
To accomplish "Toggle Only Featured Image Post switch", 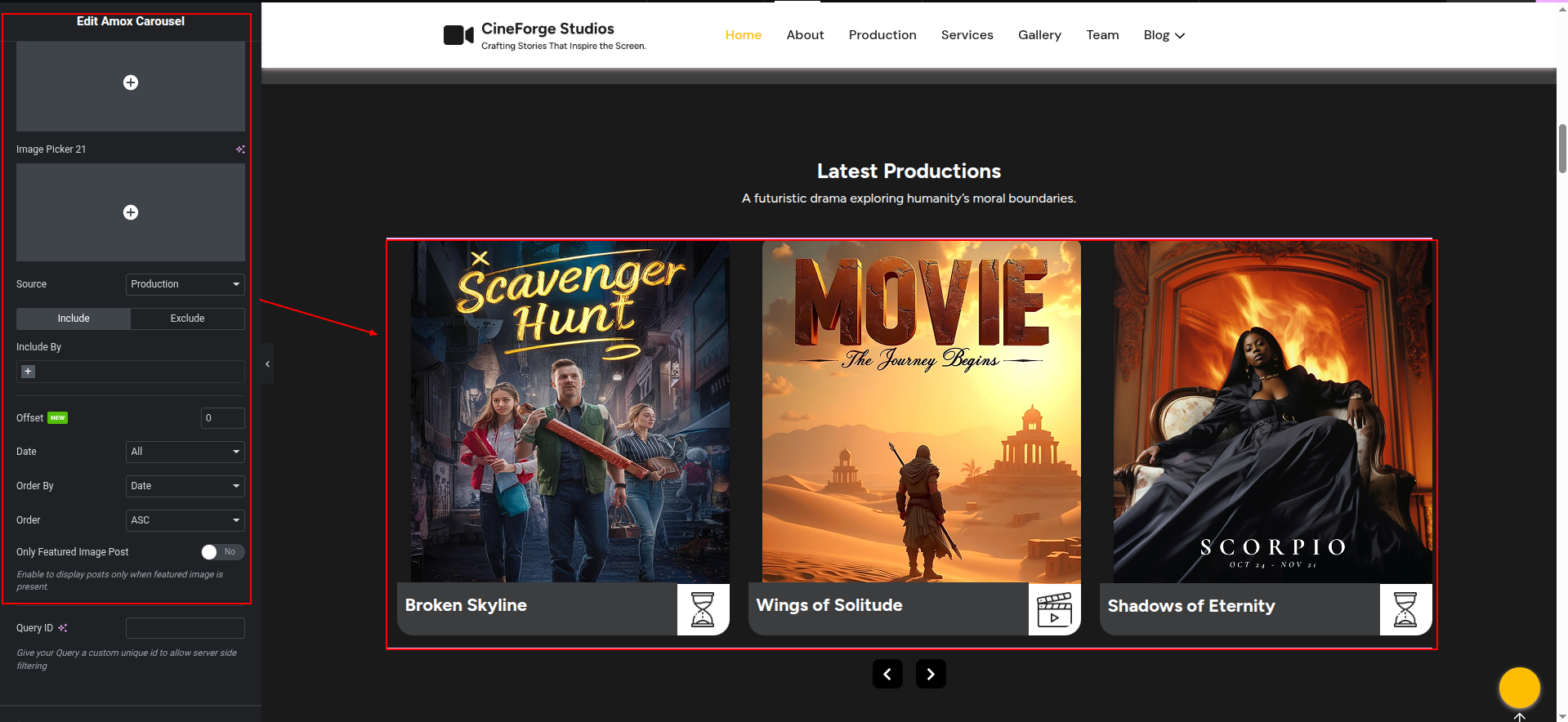I will (222, 552).
